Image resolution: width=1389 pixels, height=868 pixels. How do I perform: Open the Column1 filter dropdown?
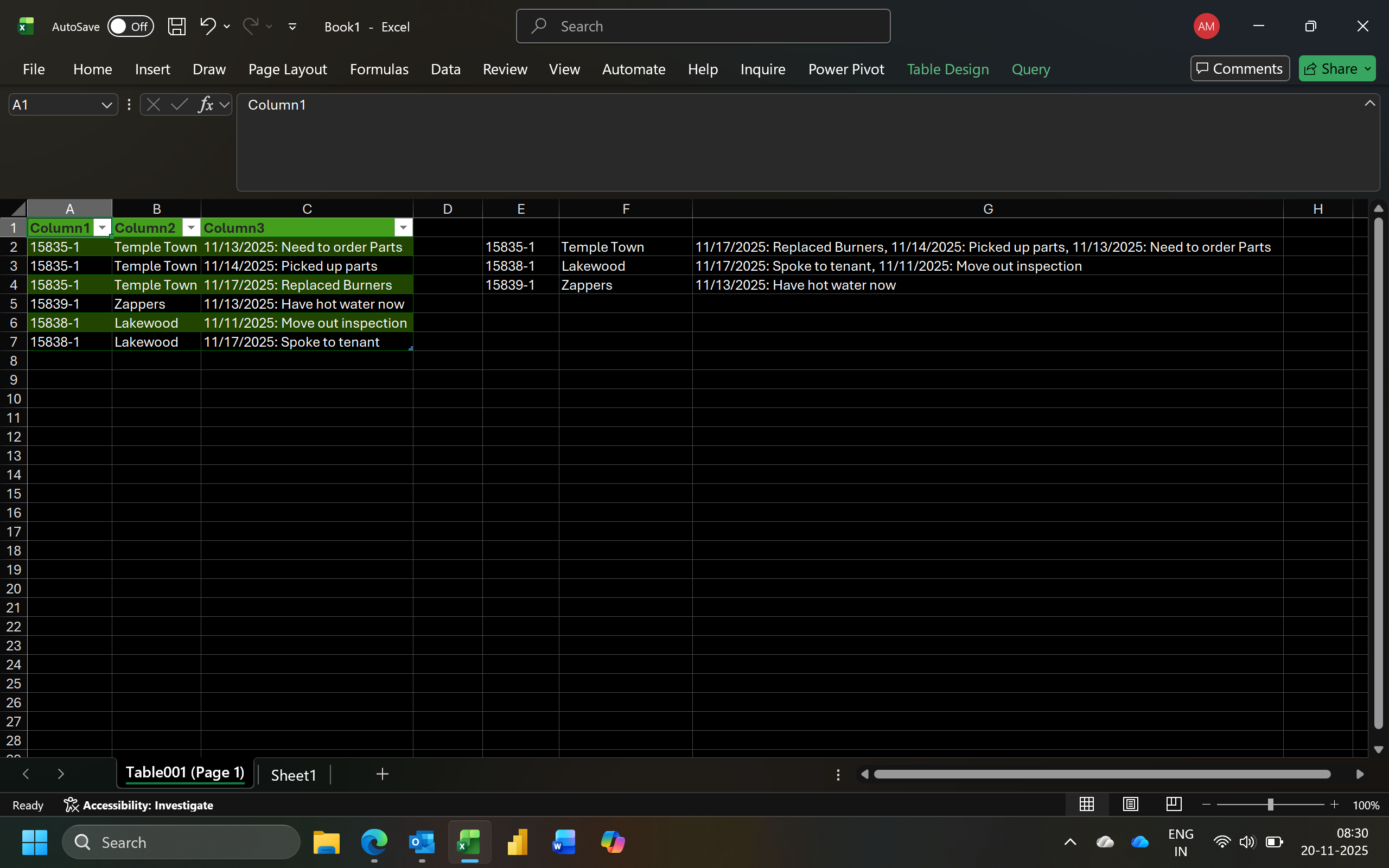click(102, 228)
